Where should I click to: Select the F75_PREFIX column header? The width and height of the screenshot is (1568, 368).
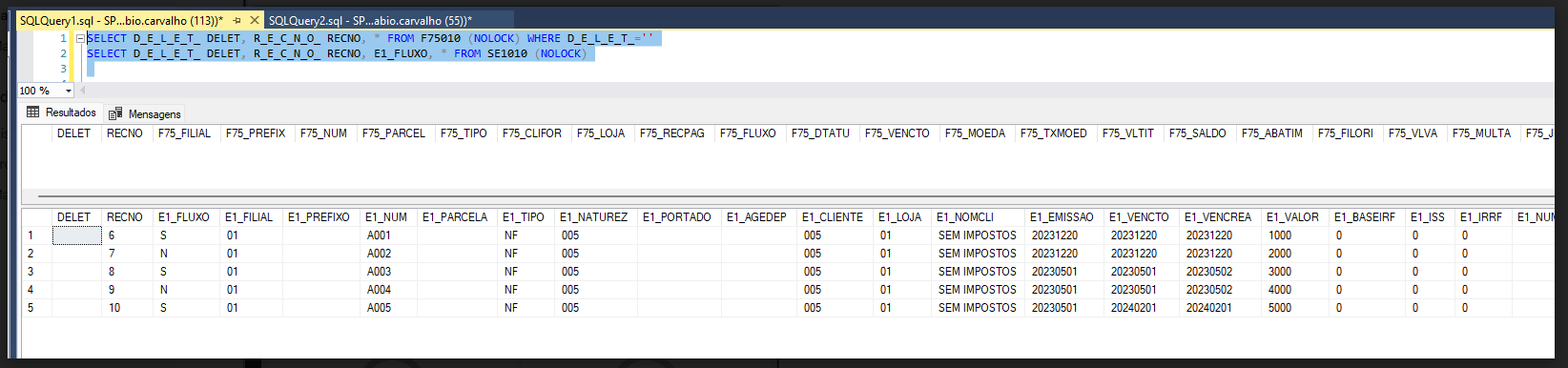[x=256, y=133]
